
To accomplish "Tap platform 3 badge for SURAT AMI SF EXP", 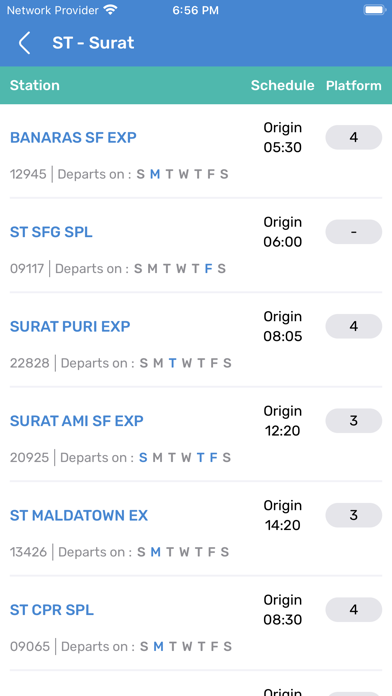I will (x=354, y=421).
